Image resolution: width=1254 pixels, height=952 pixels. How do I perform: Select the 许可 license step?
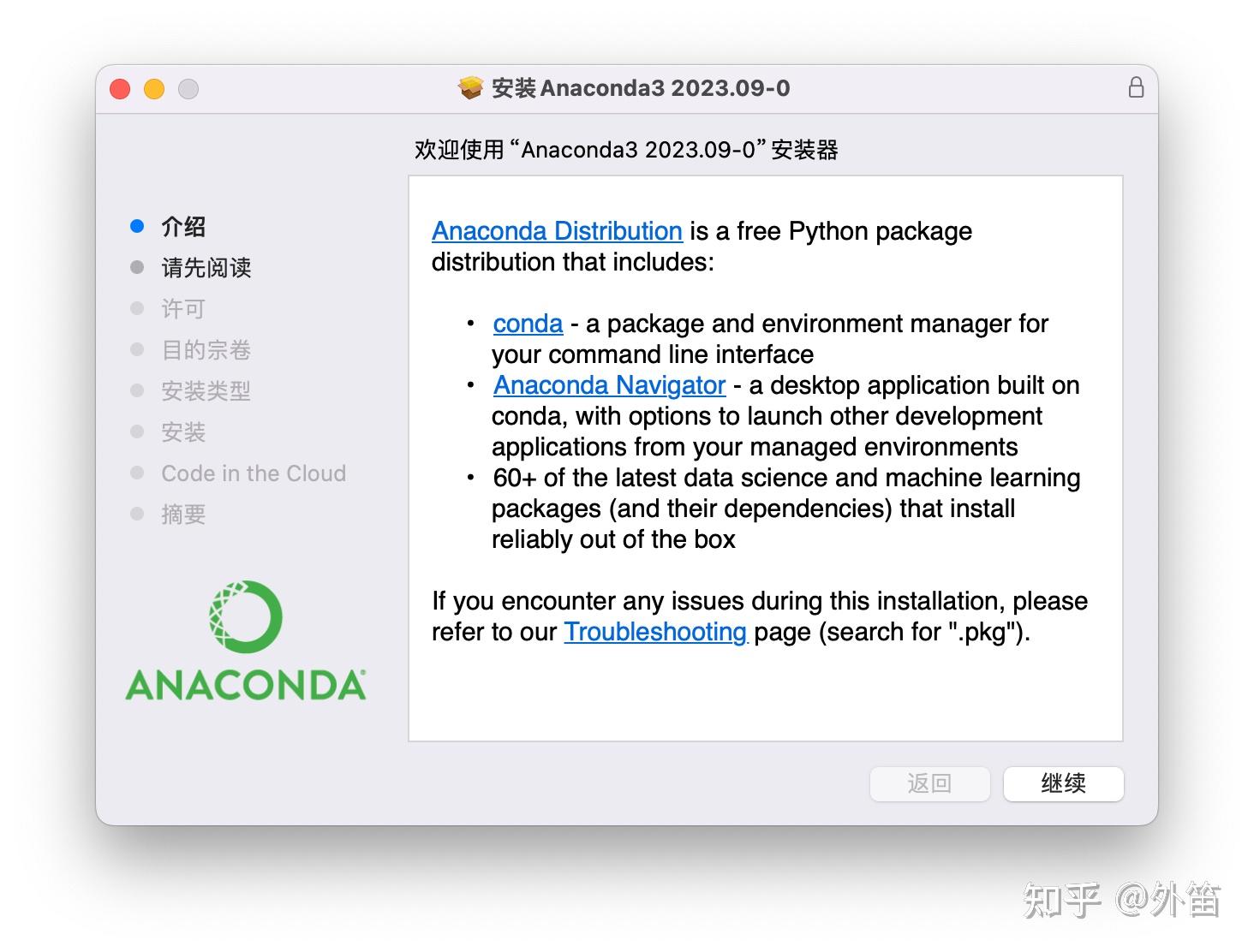(183, 308)
